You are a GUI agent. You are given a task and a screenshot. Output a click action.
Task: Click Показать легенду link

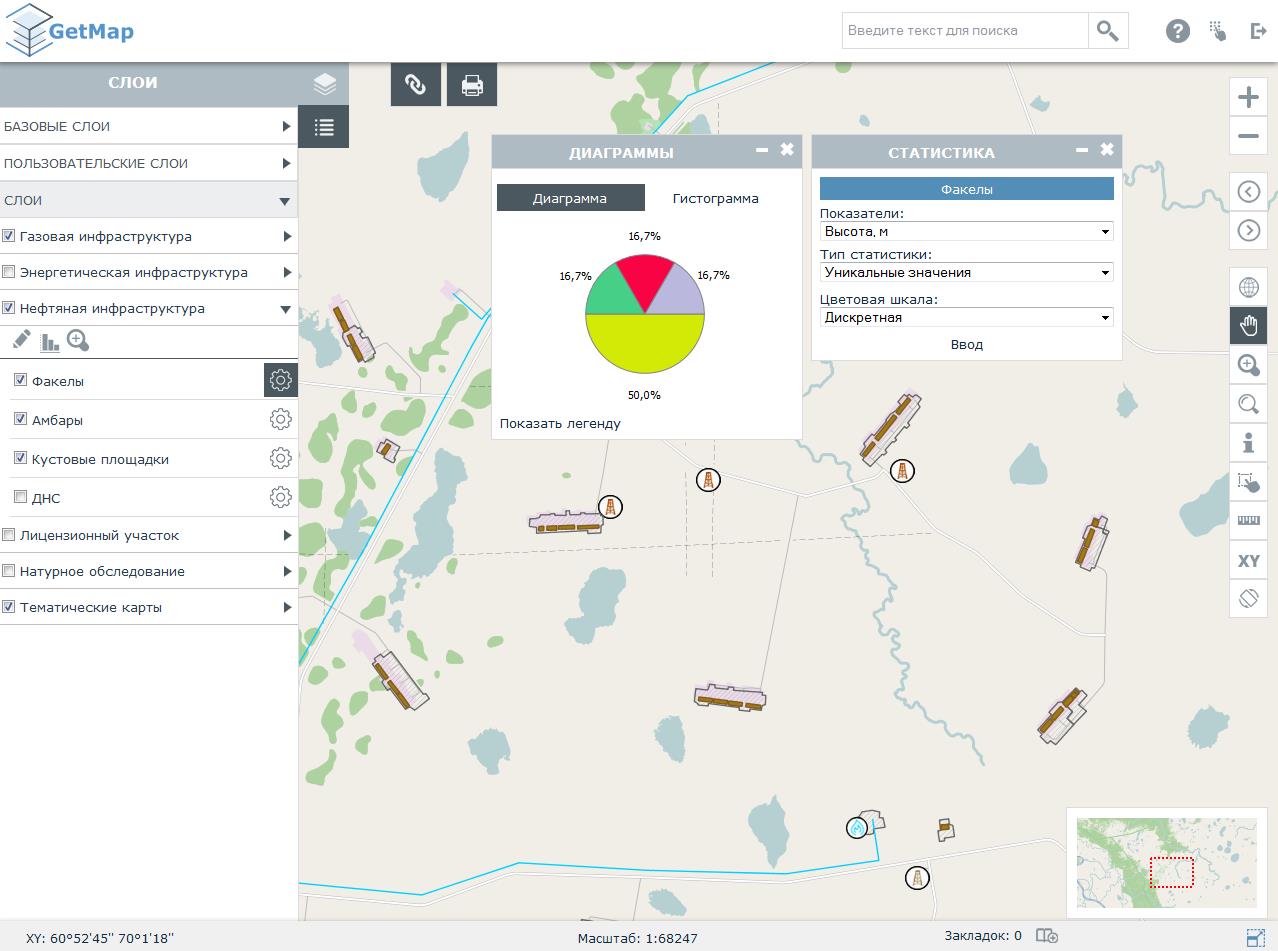click(x=560, y=424)
